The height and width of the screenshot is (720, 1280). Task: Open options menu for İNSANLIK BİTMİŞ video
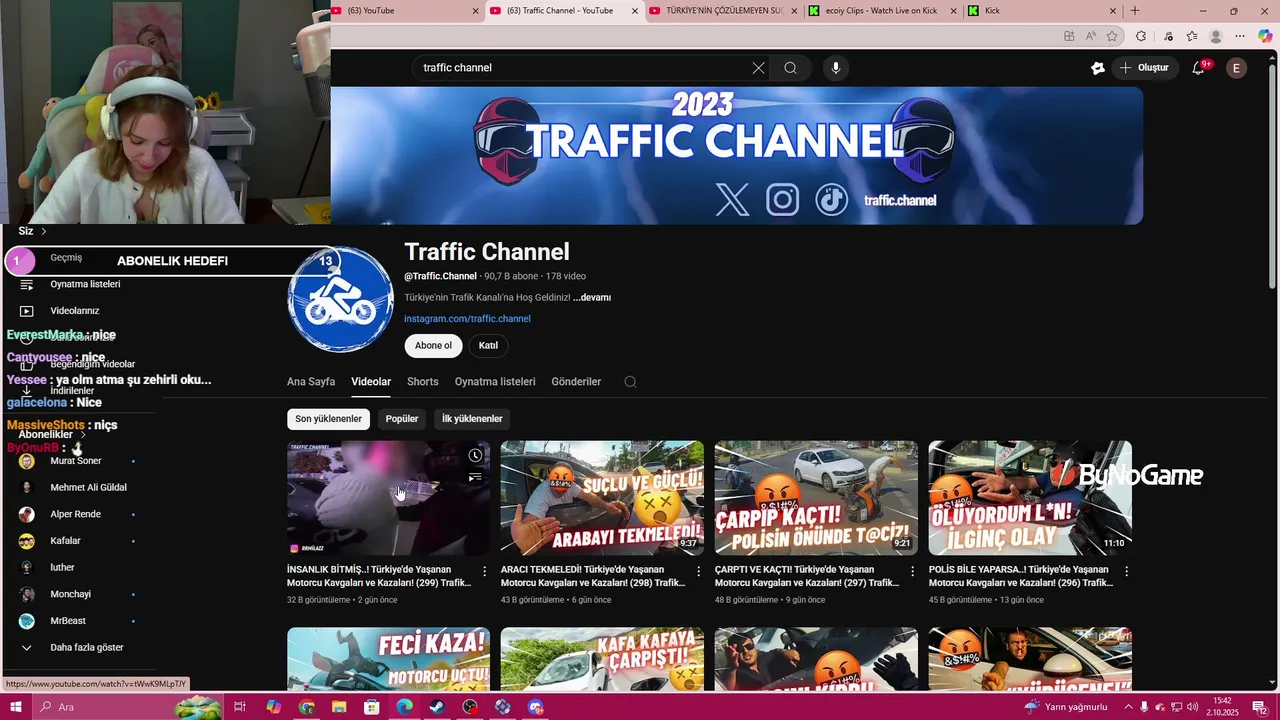[484, 571]
